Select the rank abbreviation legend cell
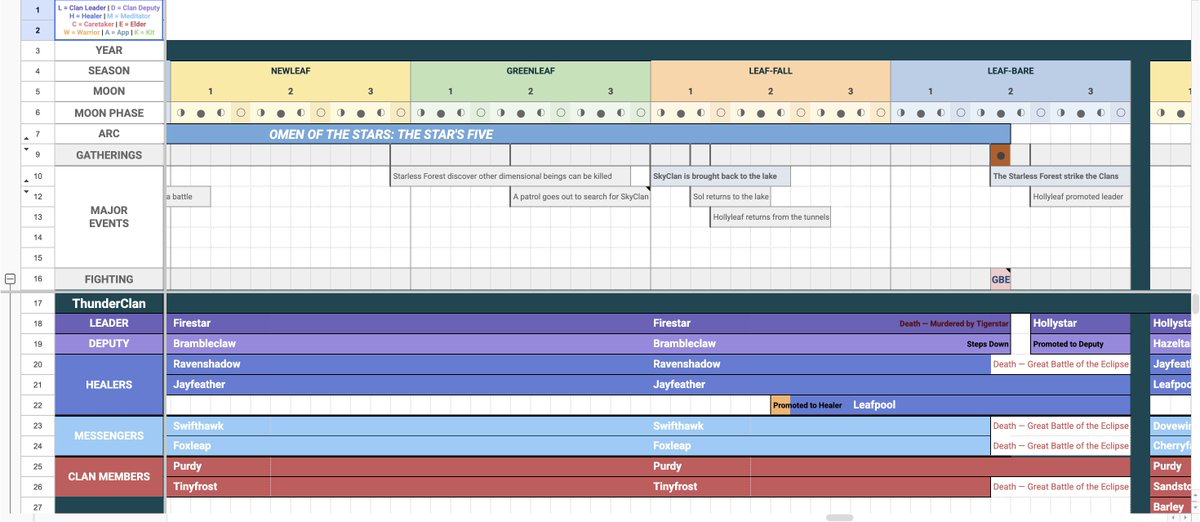Image resolution: width=1200 pixels, height=522 pixels. point(109,20)
